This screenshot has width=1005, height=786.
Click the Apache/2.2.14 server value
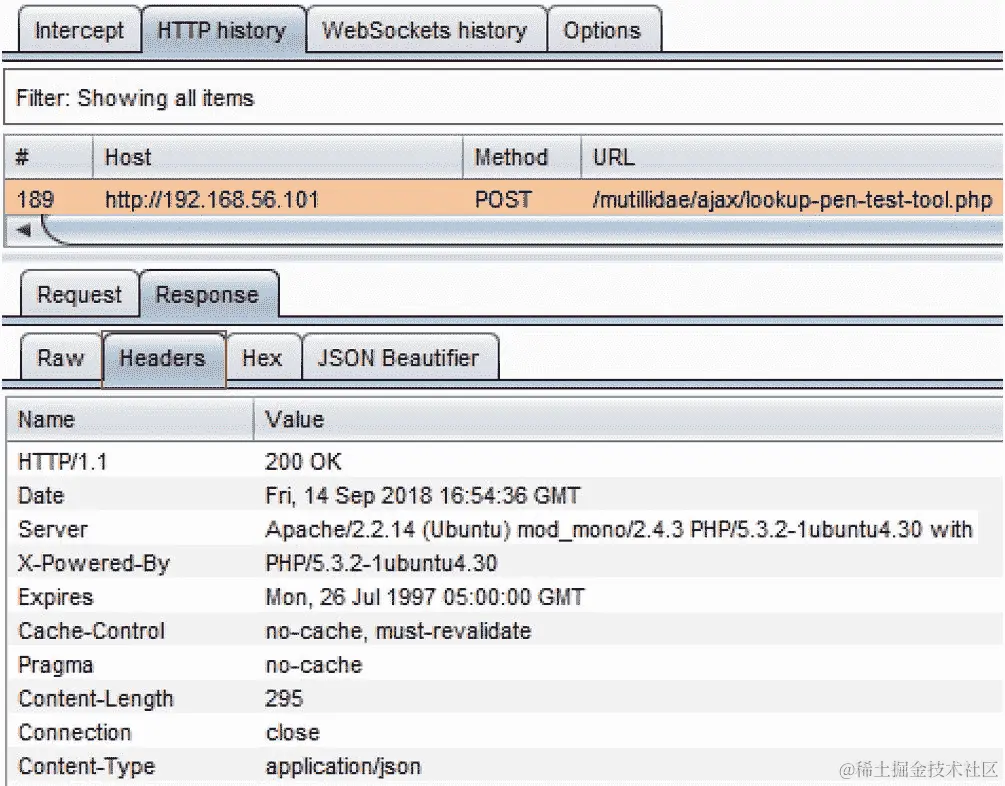[619, 530]
